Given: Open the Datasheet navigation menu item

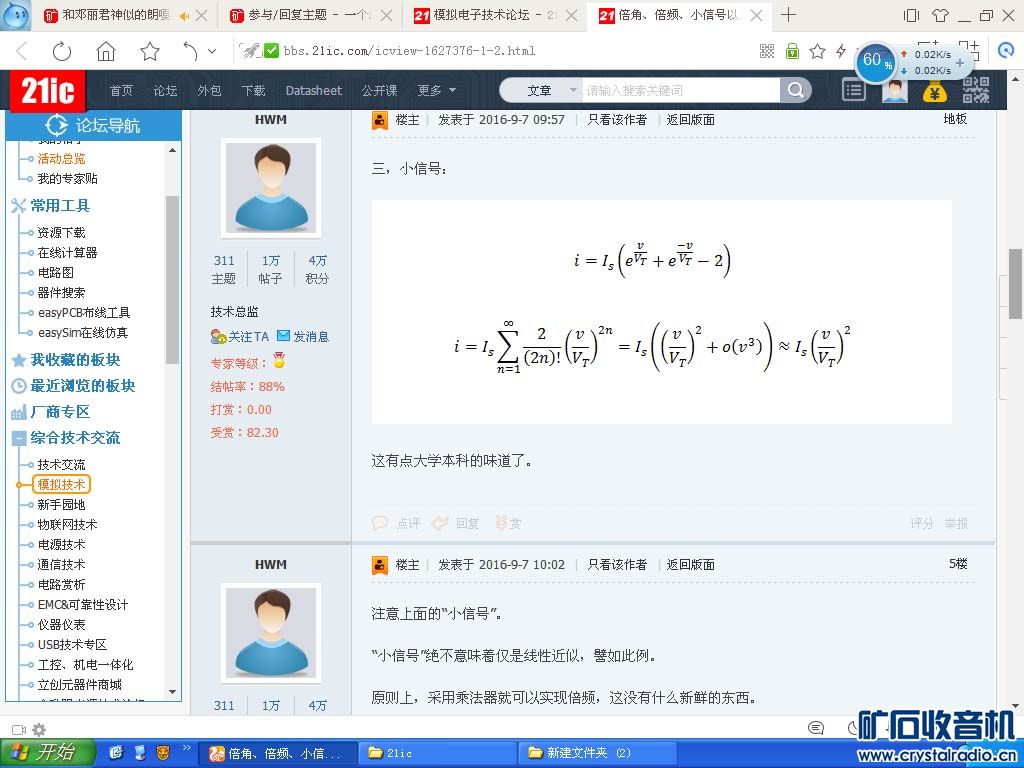Looking at the screenshot, I should [x=313, y=91].
